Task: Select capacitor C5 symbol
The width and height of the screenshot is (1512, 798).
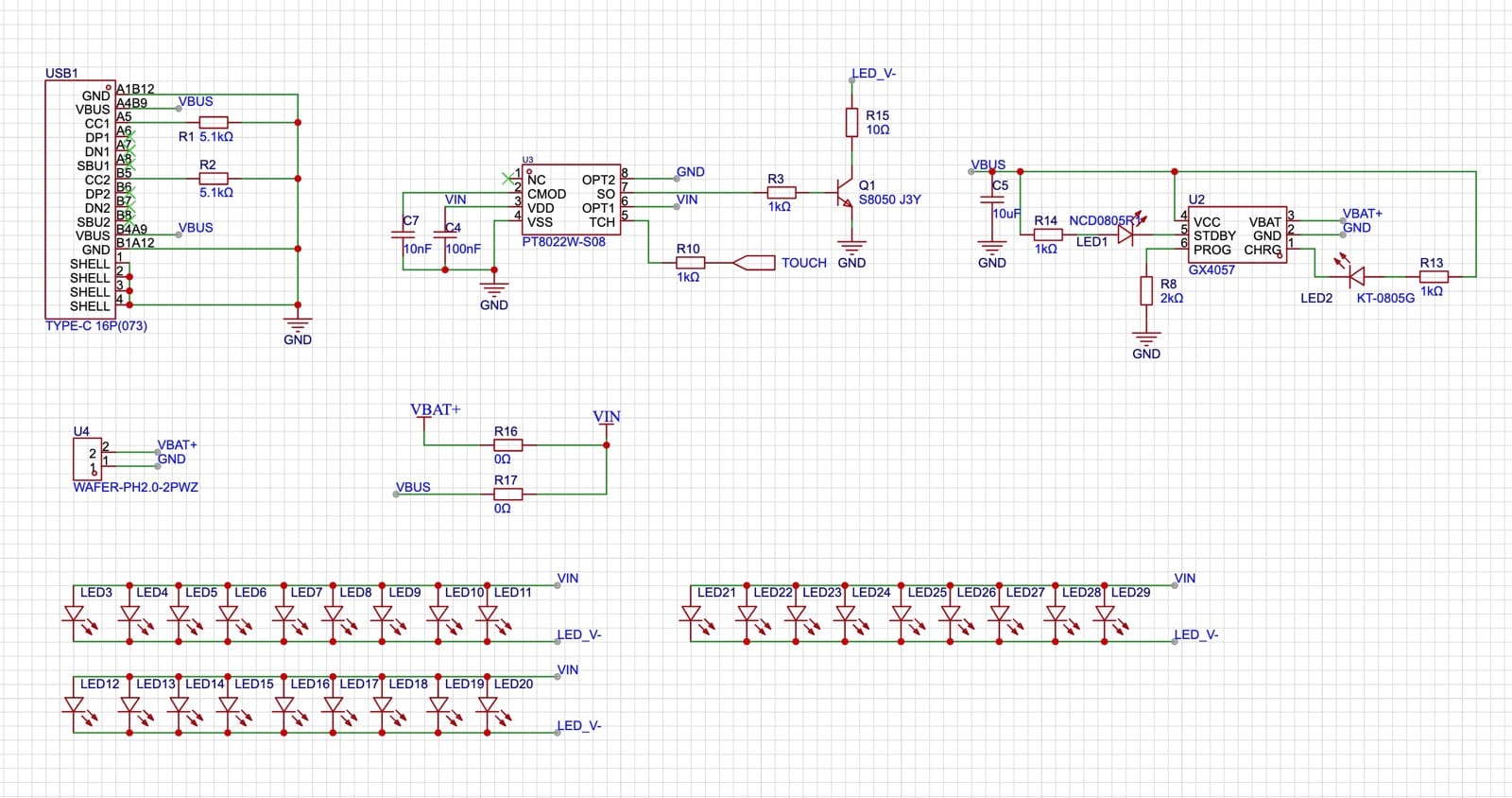Action: 992,199
